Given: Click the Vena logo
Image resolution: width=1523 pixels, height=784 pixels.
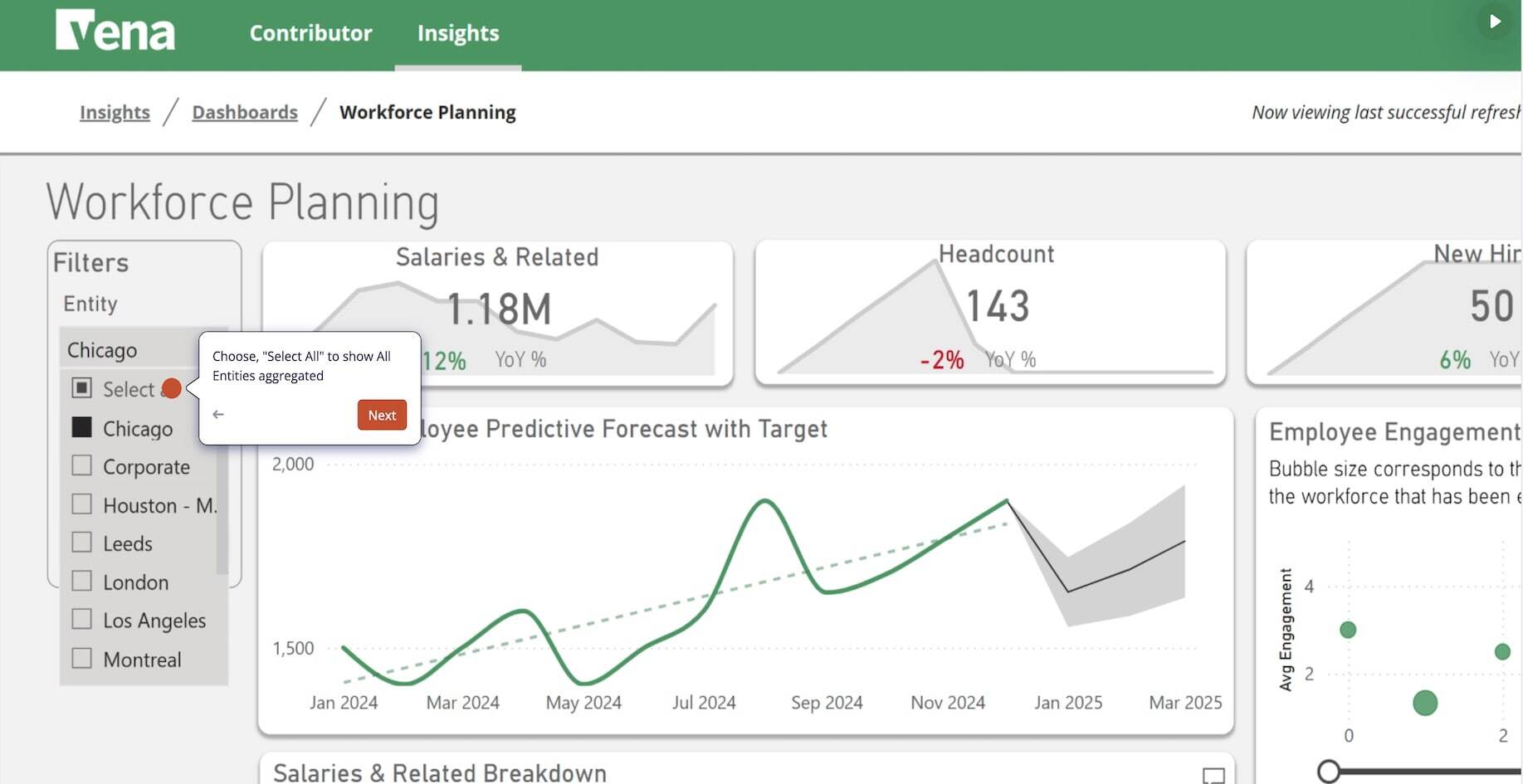Looking at the screenshot, I should pyautogui.click(x=115, y=32).
